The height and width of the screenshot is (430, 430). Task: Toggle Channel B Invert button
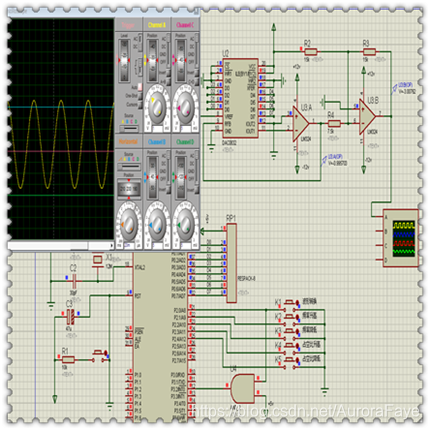[168, 190]
